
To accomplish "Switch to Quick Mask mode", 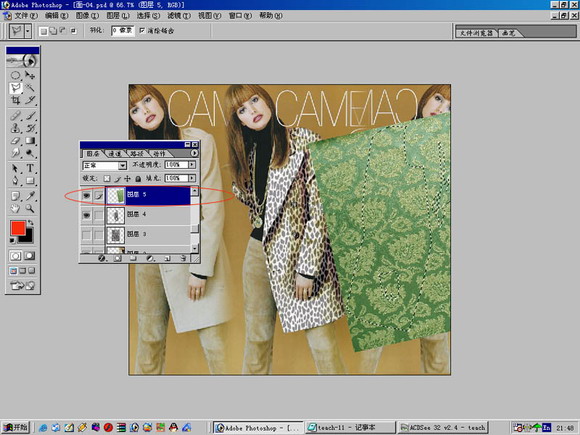I will pyautogui.click(x=29, y=256).
